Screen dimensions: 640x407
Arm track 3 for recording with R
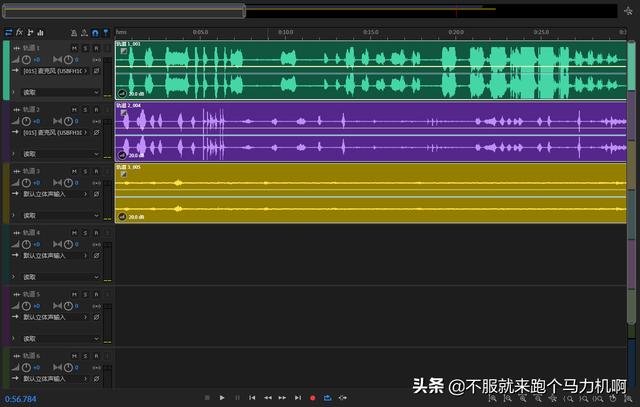click(x=95, y=170)
